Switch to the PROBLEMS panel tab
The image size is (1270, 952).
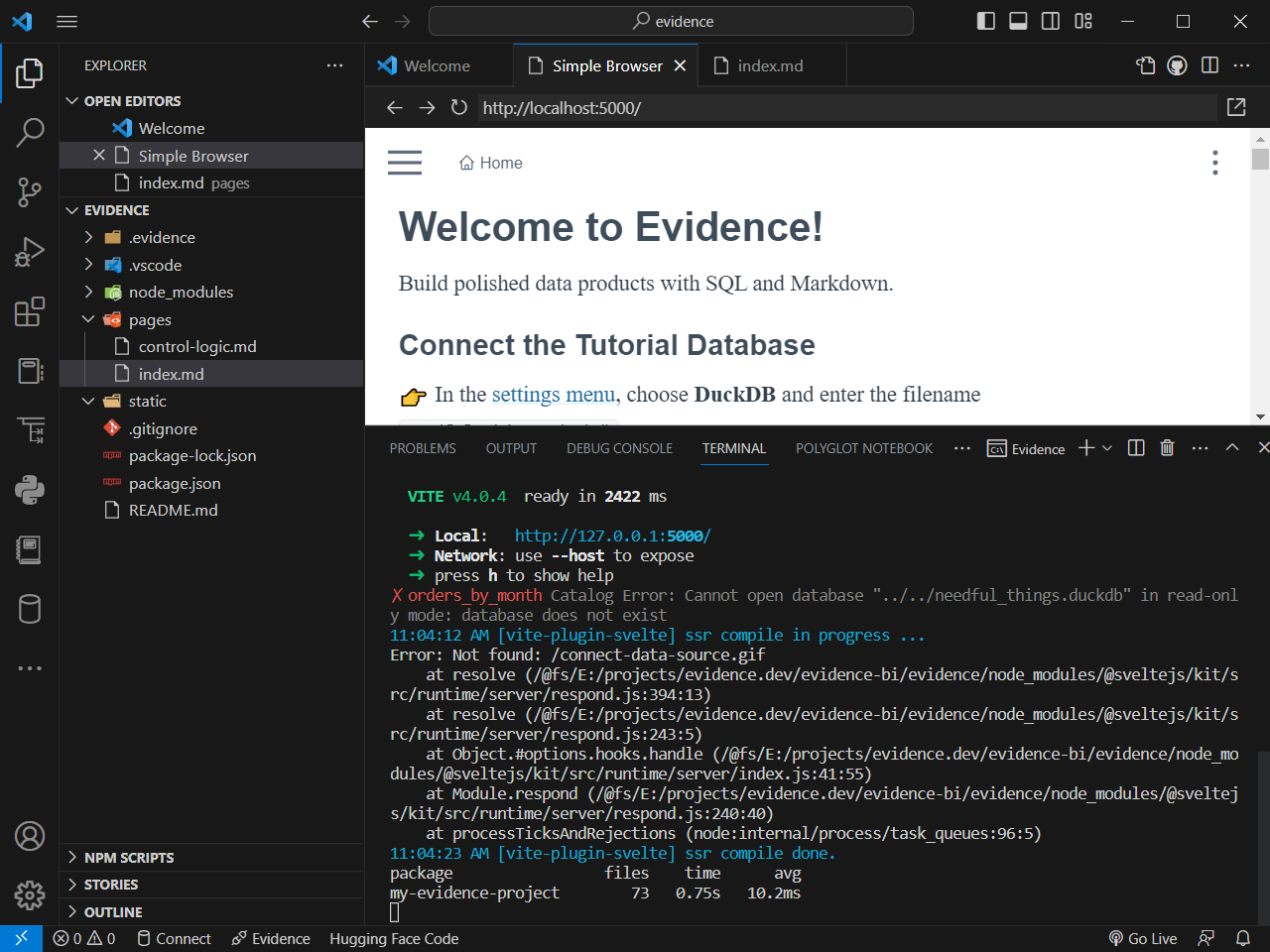pos(423,448)
